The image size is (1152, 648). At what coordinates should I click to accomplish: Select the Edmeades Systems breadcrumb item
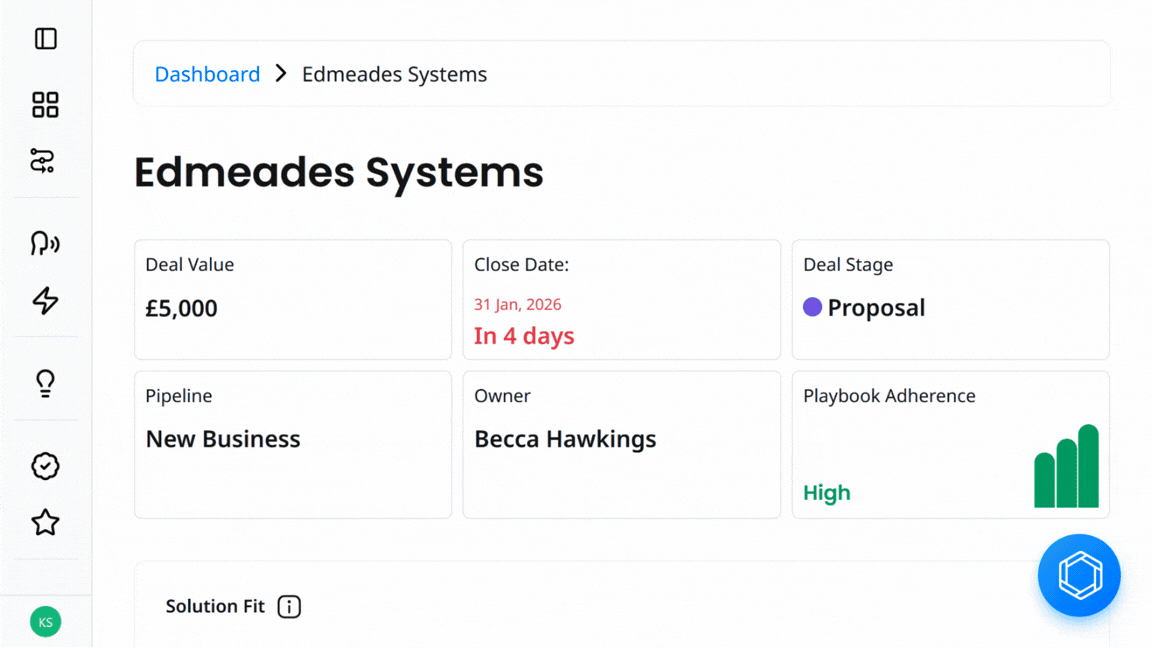click(x=394, y=74)
